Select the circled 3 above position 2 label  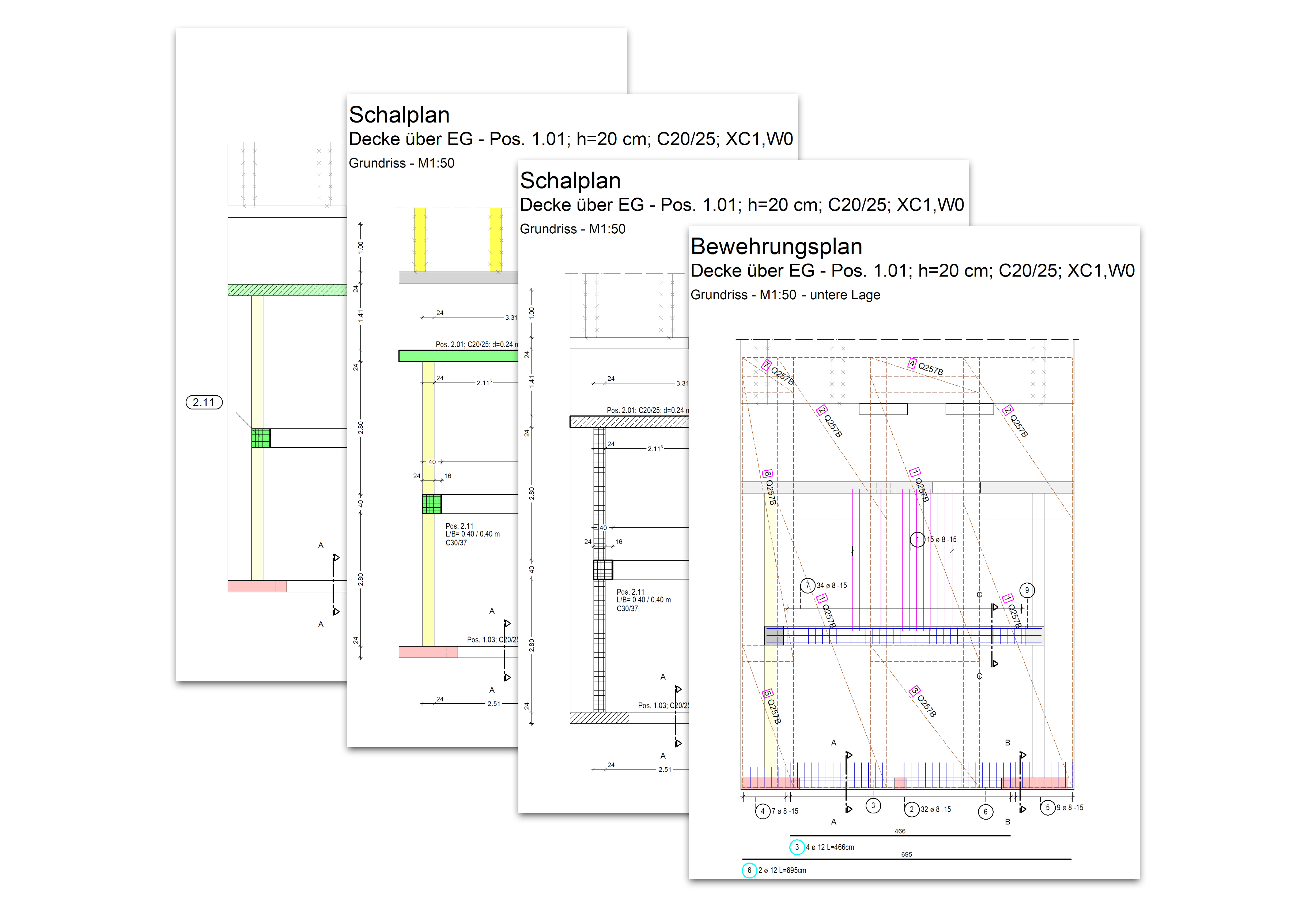873,805
